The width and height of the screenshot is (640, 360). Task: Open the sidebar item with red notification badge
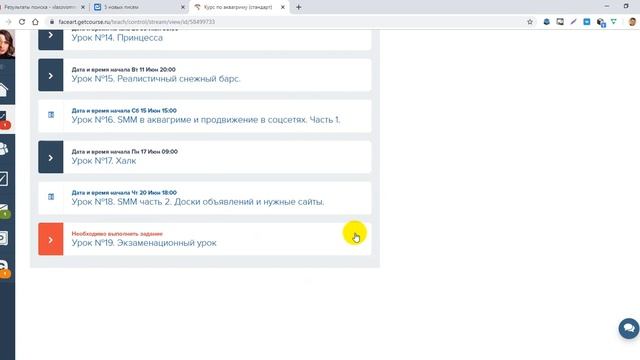4,120
